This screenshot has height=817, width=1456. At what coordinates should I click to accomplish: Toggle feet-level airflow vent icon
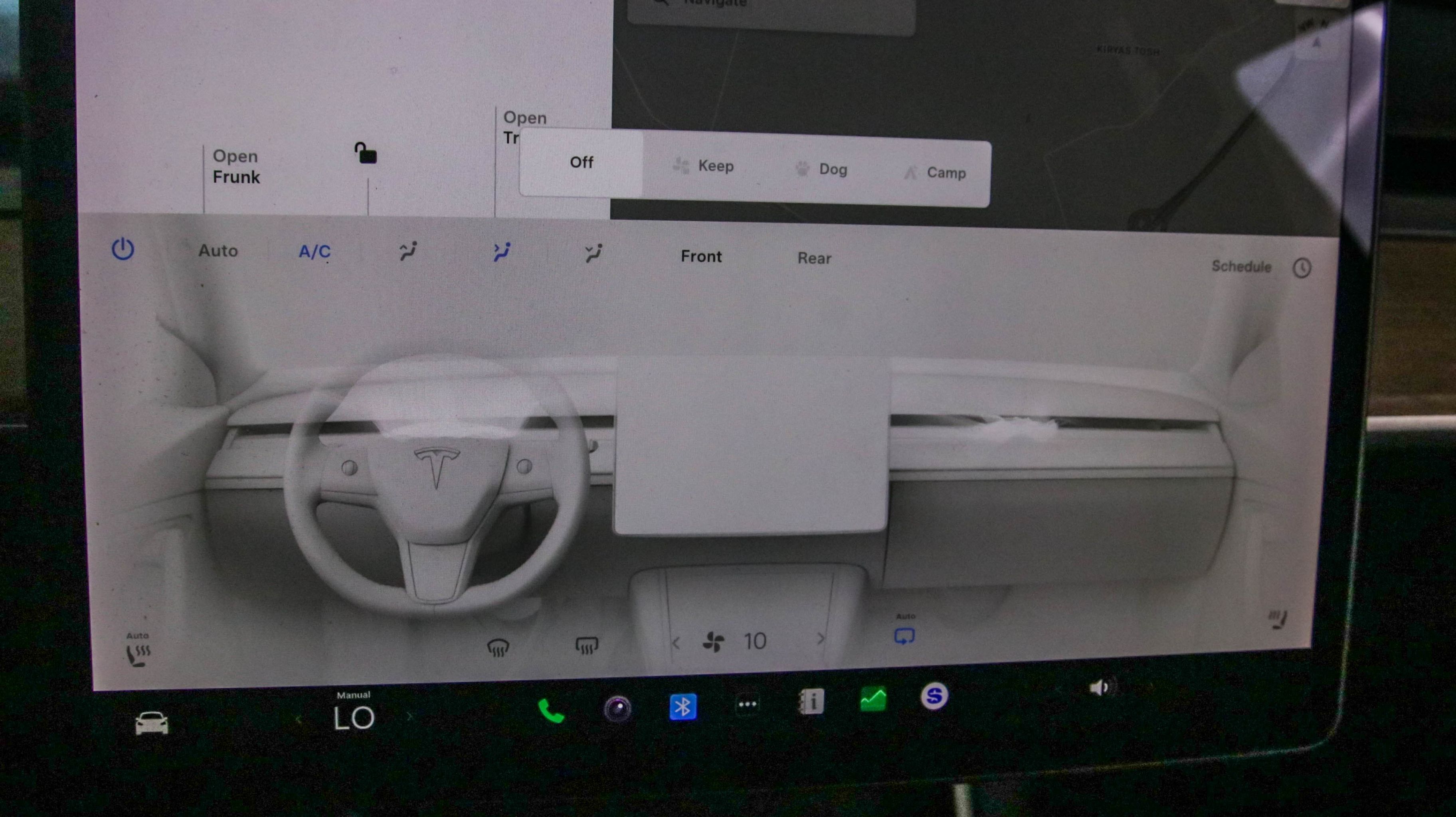click(x=593, y=254)
